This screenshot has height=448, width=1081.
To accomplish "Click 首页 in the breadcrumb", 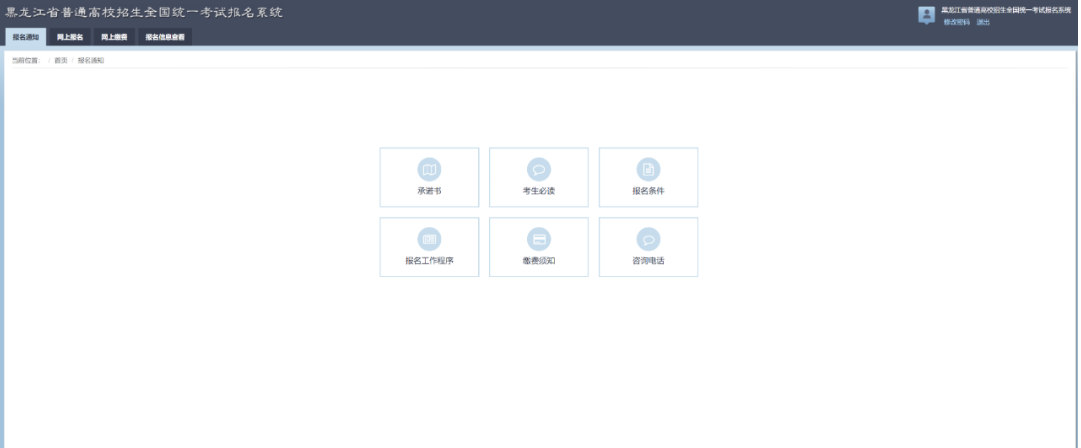I will pos(61,61).
